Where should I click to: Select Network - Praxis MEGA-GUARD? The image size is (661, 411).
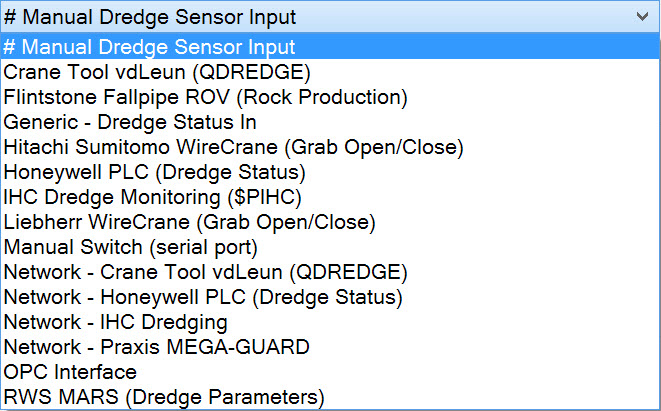click(157, 347)
